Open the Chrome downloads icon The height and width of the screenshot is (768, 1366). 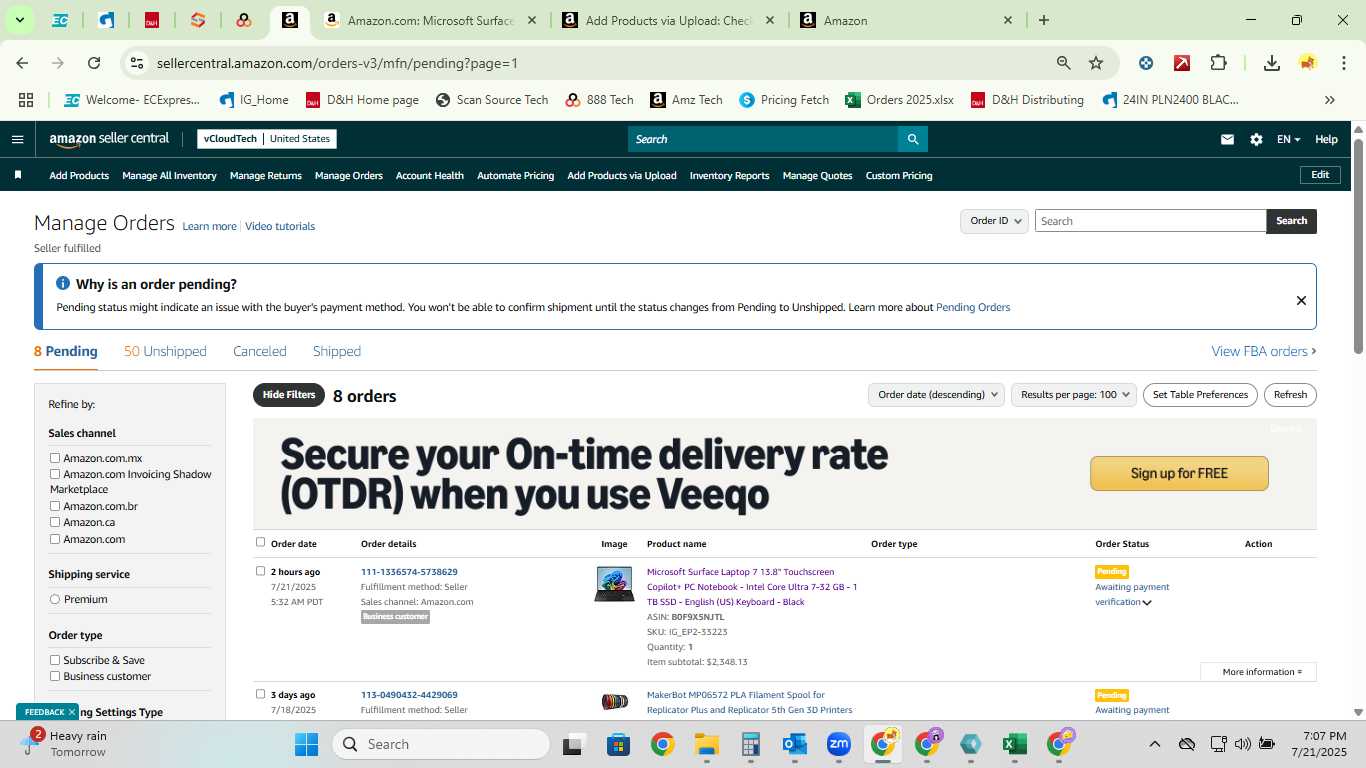1272,63
